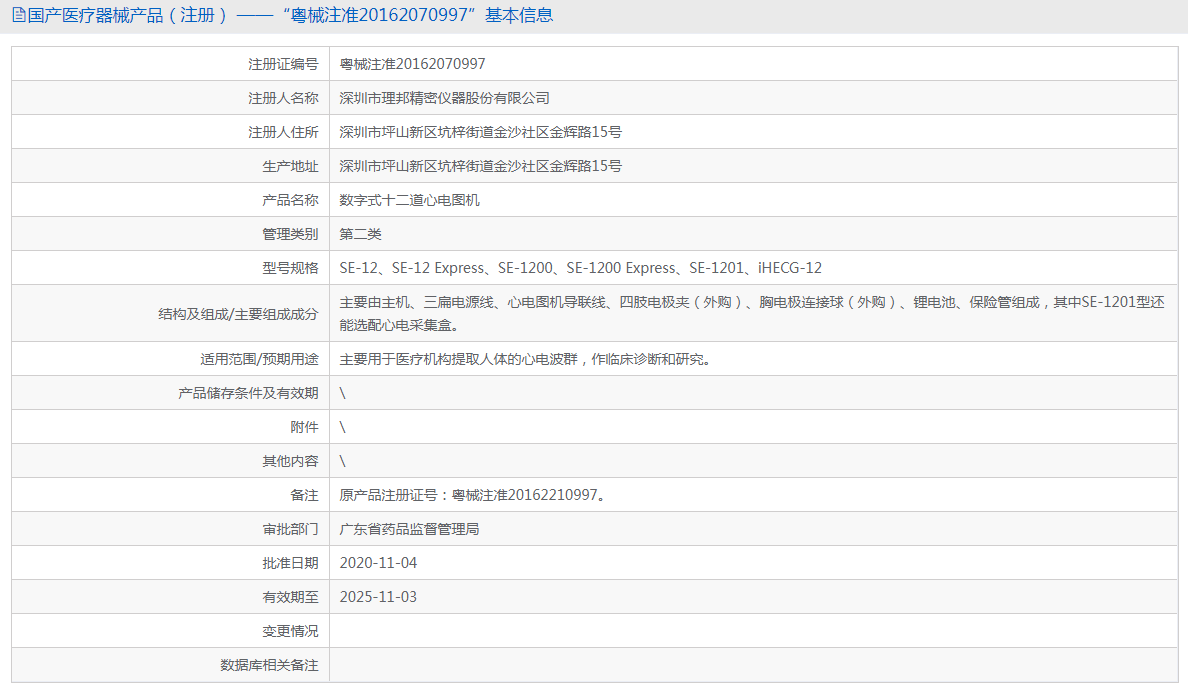Select the registrant name 深圳市理邦精密仪器股份有限公司
1188x690 pixels.
(444, 98)
